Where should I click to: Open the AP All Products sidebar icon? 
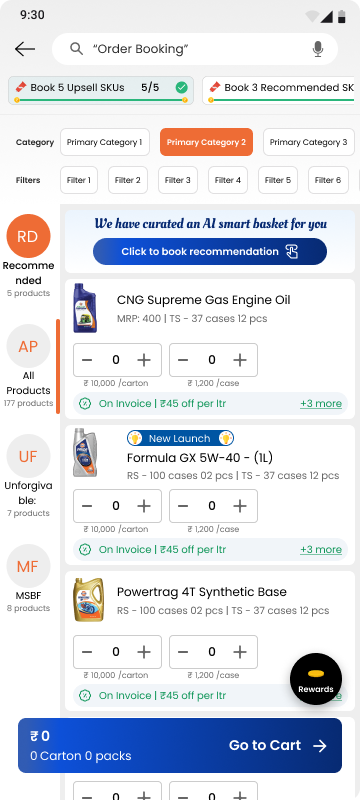pyautogui.click(x=28, y=346)
